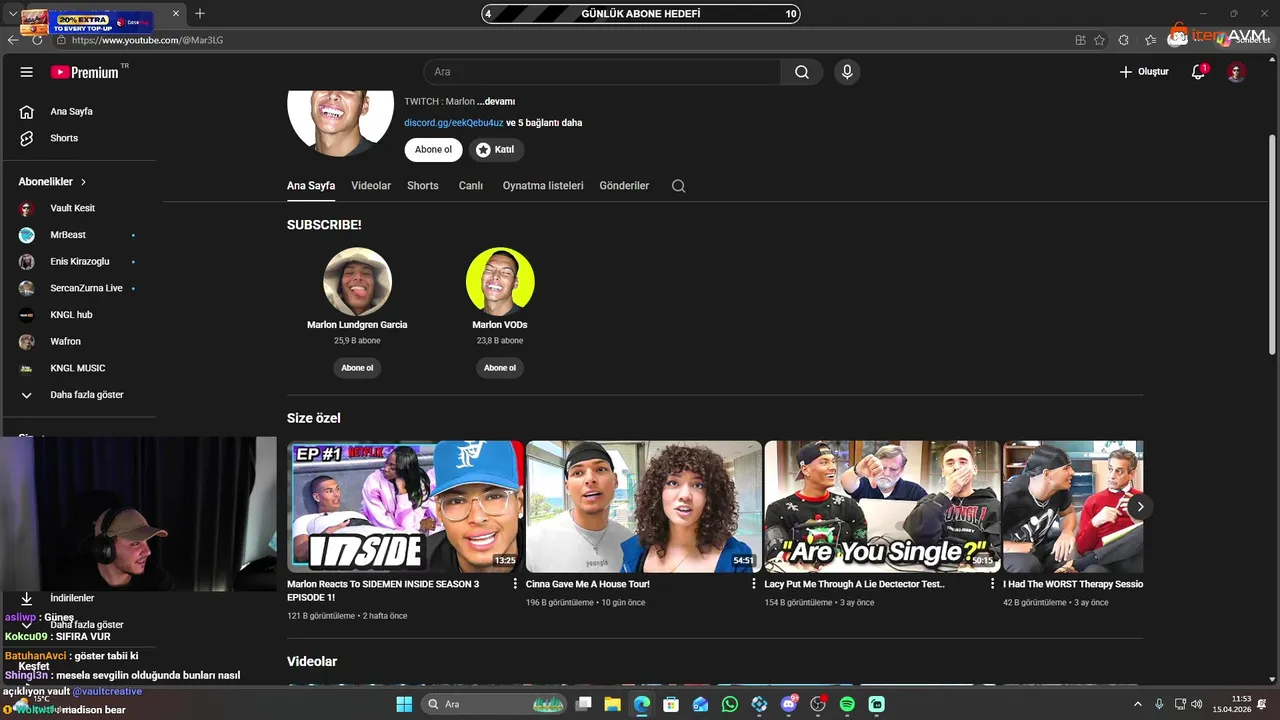Expand links: ve 5 bağlantı daha

point(544,123)
